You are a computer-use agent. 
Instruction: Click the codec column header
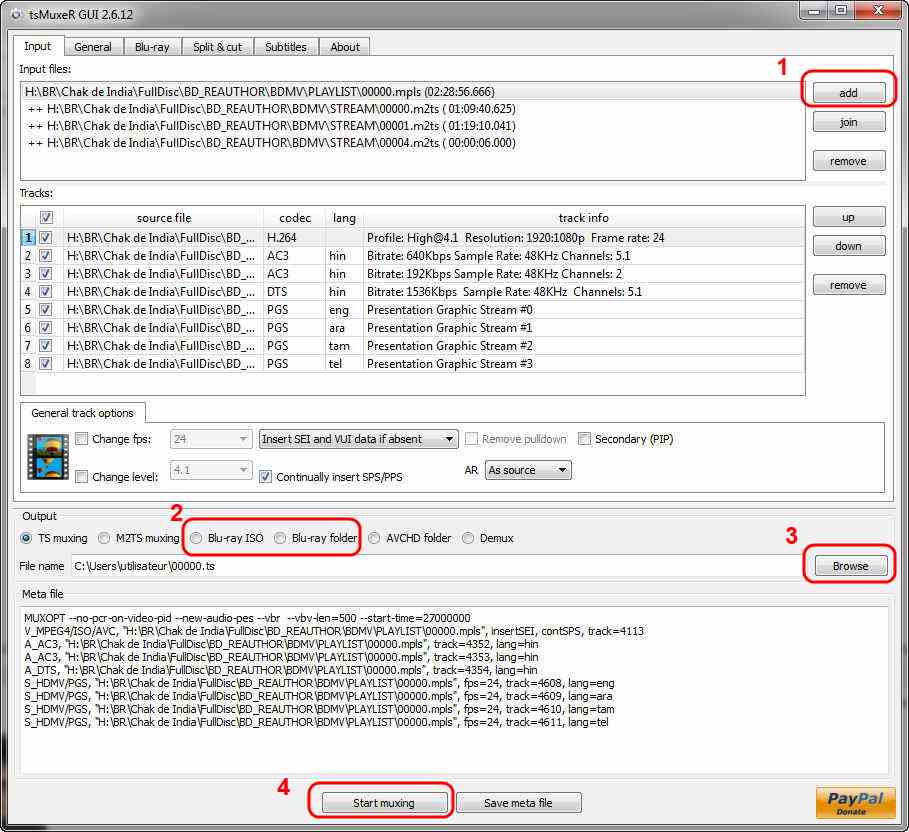pyautogui.click(x=294, y=217)
